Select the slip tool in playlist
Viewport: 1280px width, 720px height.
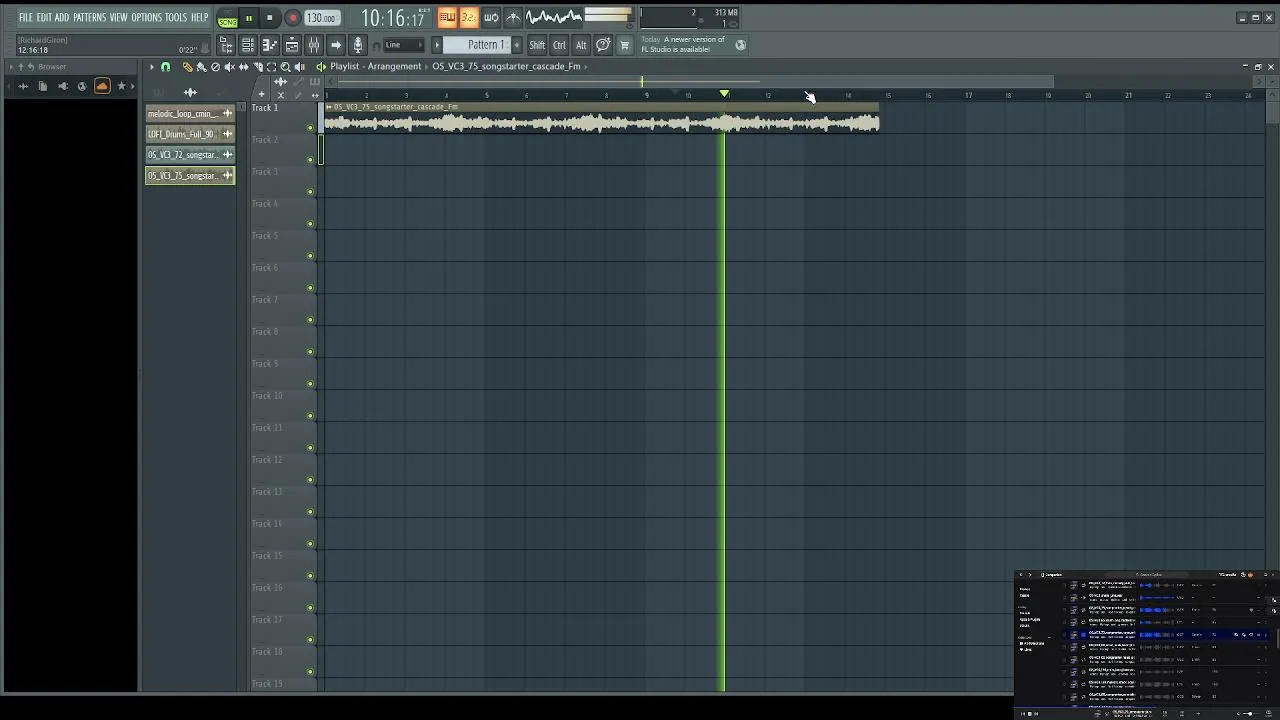[243, 67]
